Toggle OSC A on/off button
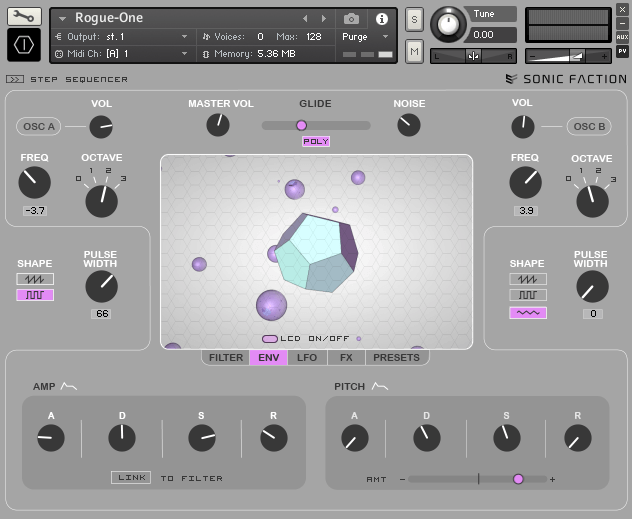 click(x=39, y=127)
